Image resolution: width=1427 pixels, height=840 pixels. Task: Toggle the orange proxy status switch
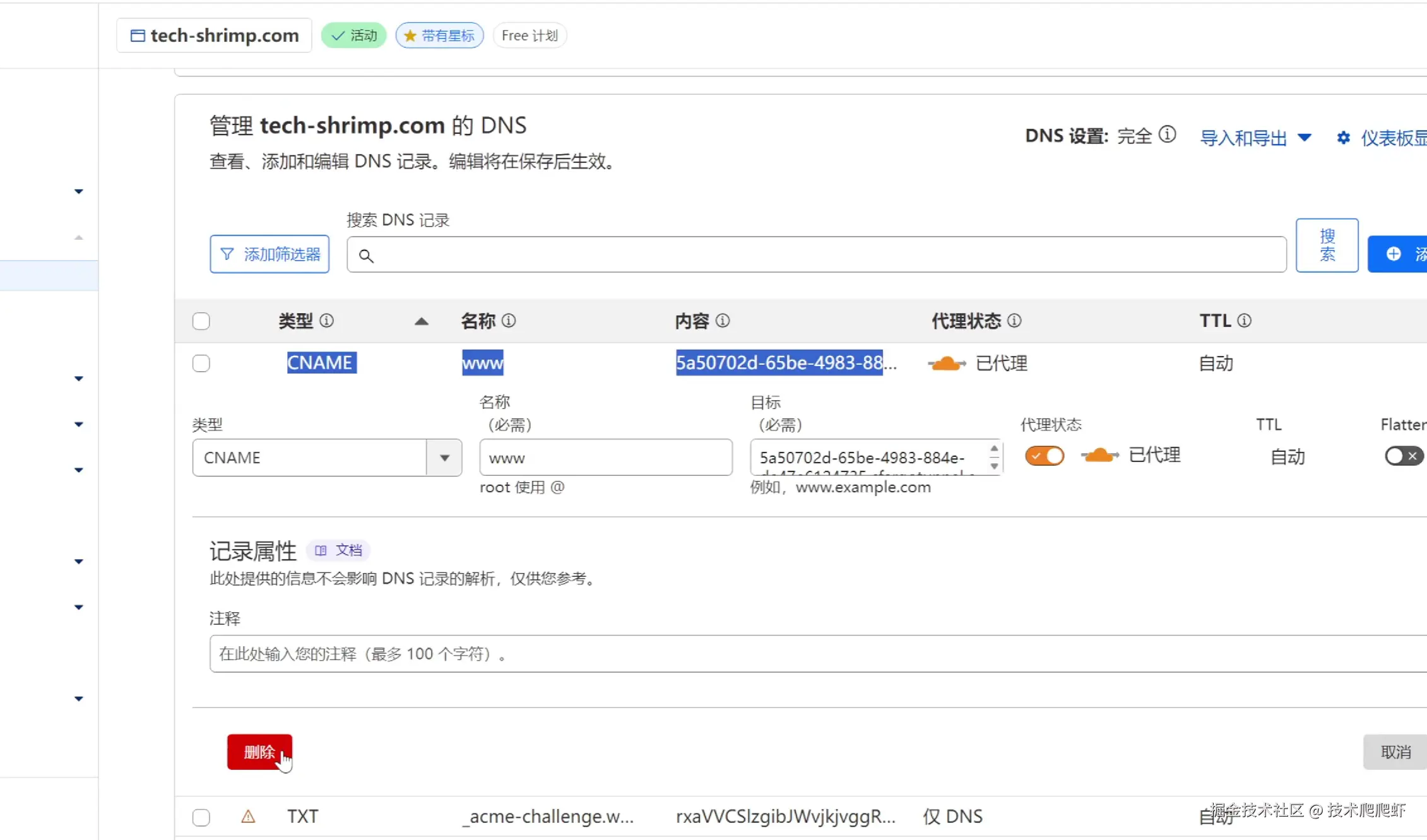tap(1045, 456)
